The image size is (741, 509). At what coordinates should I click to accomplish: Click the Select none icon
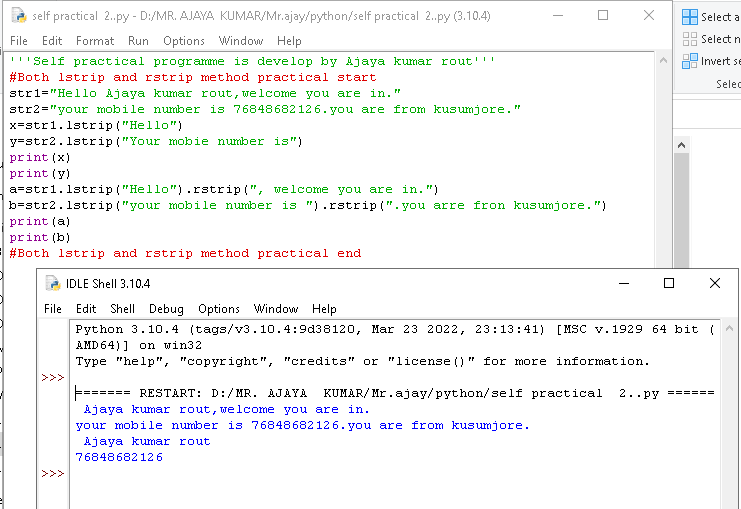[x=689, y=39]
